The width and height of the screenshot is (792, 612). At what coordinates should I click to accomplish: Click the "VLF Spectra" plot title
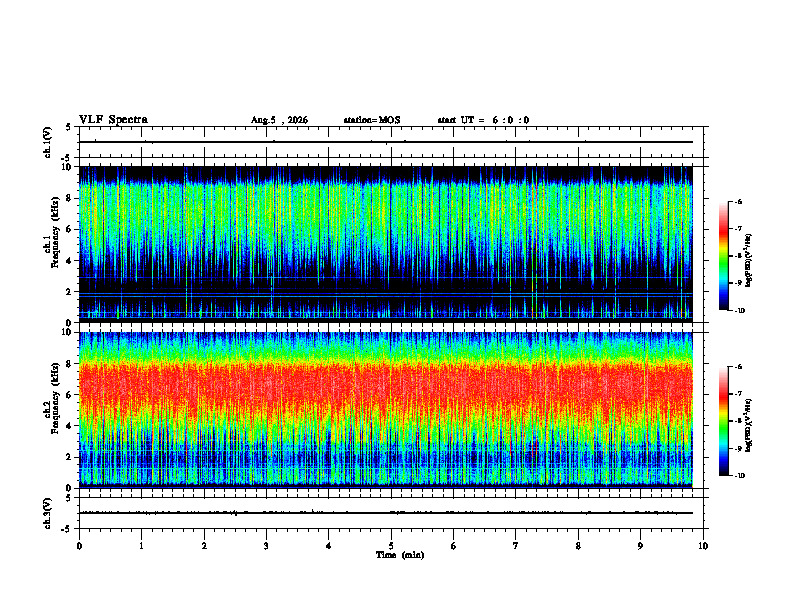coord(113,120)
